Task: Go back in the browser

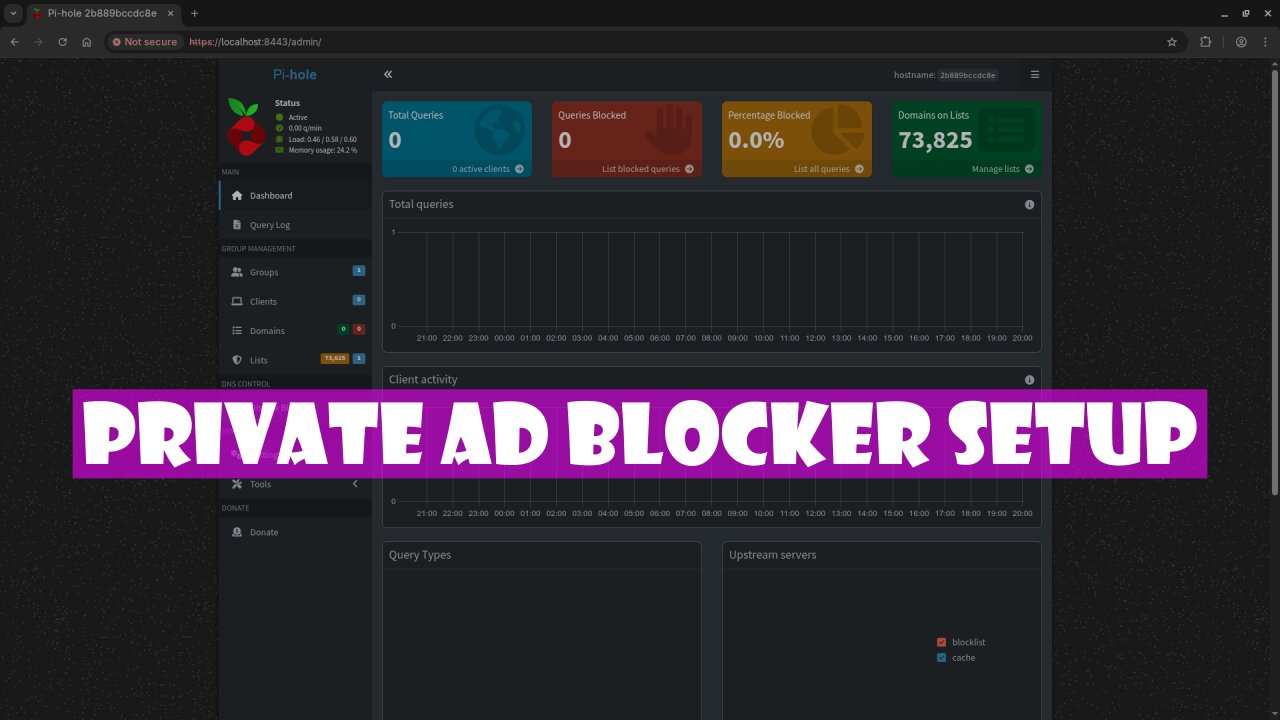Action: pos(15,42)
